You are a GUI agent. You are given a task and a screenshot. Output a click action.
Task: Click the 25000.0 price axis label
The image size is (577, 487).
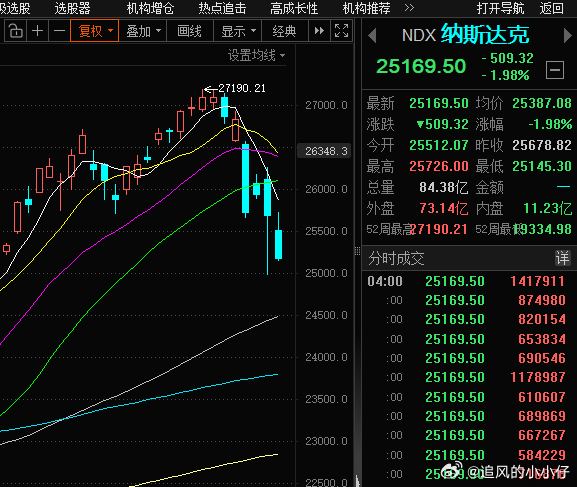(x=326, y=273)
